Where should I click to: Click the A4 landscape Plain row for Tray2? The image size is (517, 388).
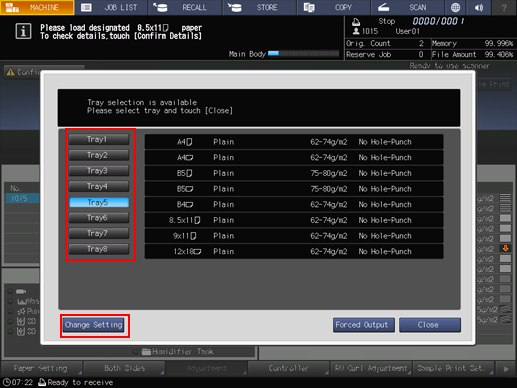tap(294, 158)
